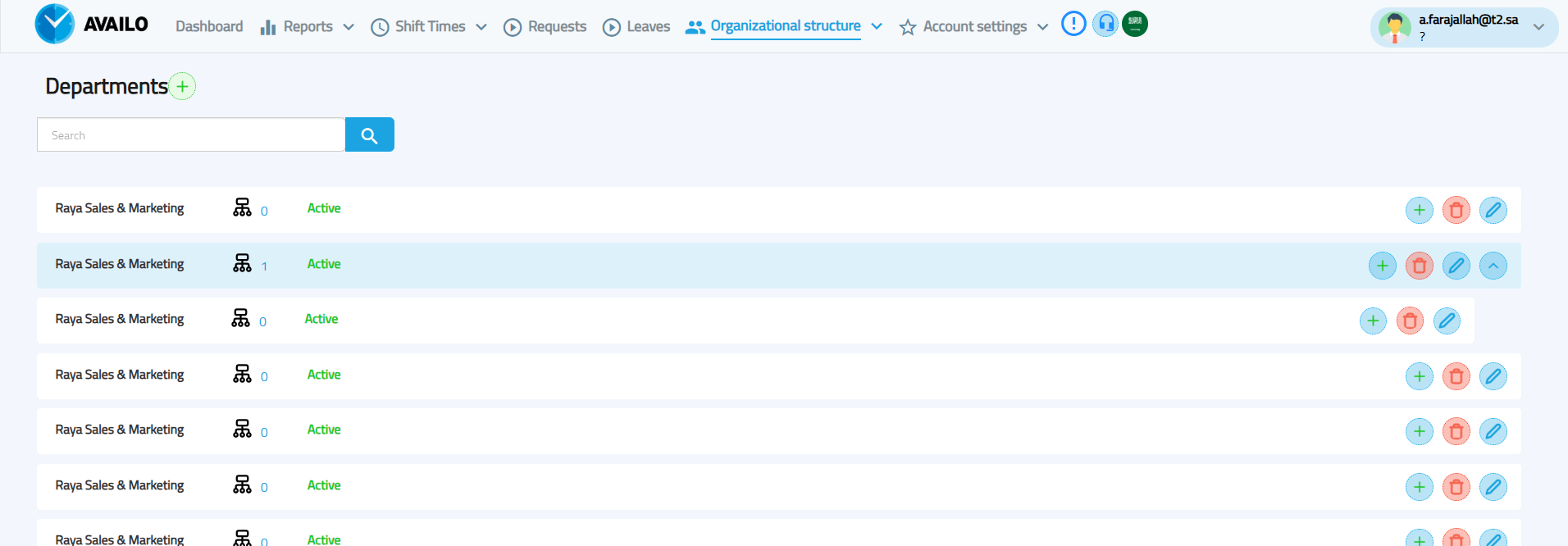
Task: Open the a.farajallah@t2.sa account dropdown
Action: (x=1464, y=27)
